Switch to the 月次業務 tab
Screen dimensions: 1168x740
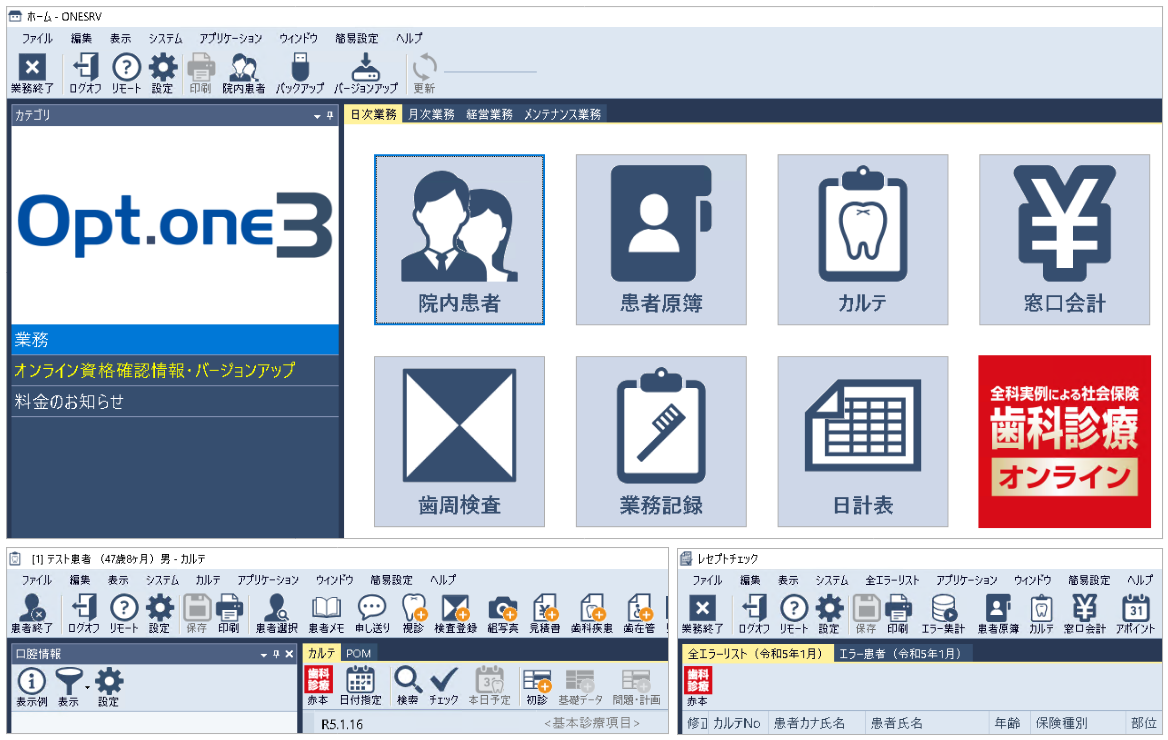point(431,115)
